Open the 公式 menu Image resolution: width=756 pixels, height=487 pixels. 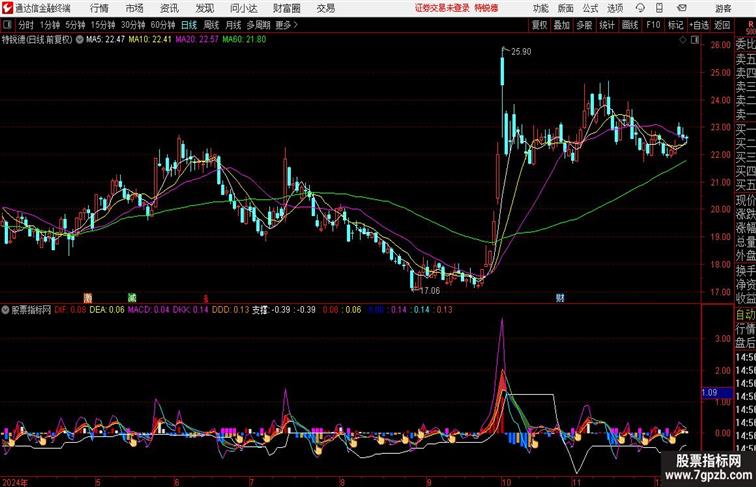click(x=590, y=8)
